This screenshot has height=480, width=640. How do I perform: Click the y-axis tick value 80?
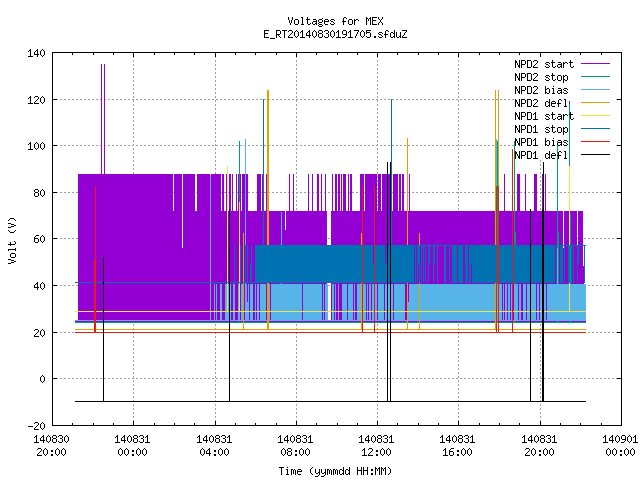coord(40,193)
